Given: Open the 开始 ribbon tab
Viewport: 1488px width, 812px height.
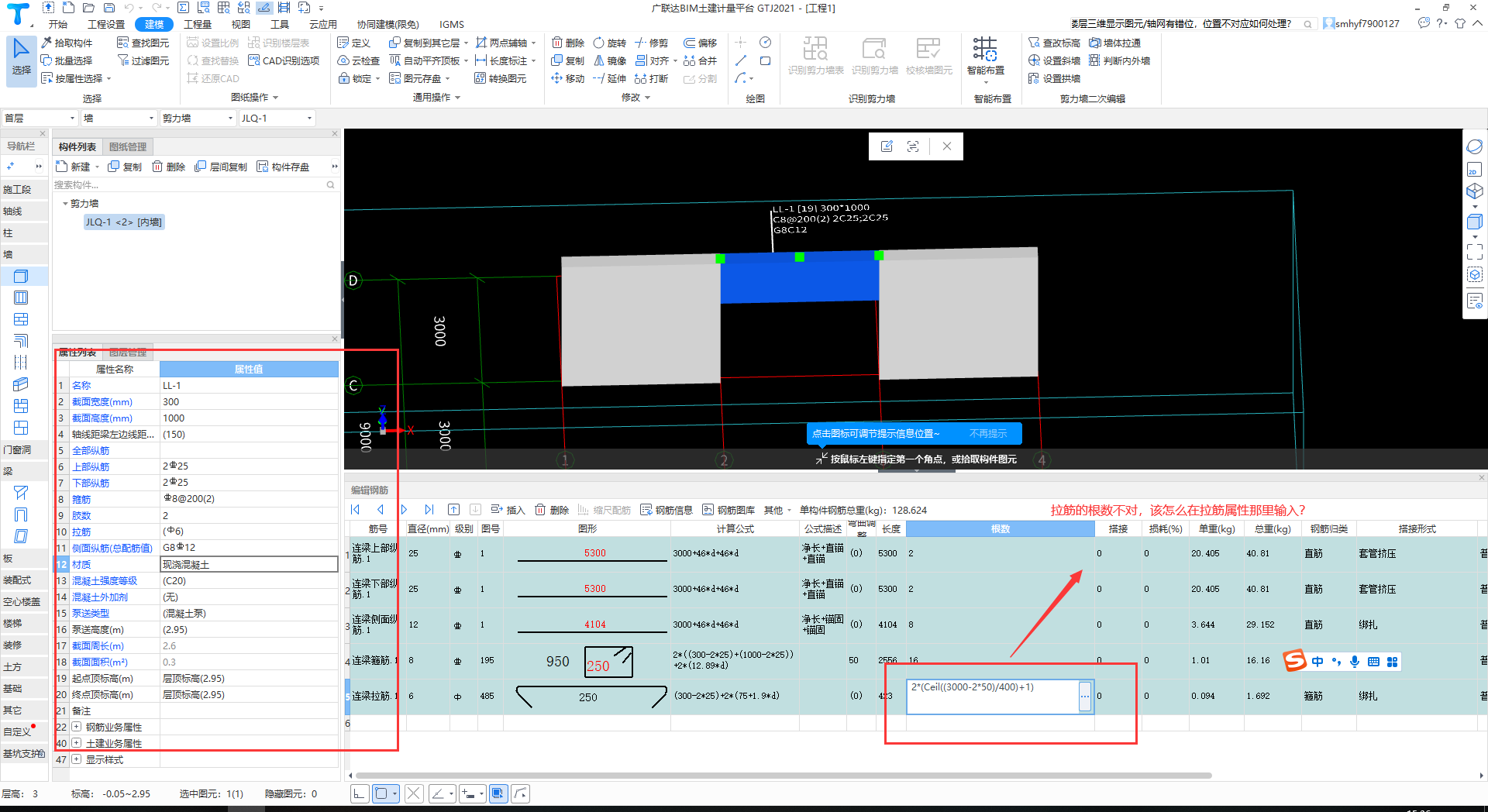Looking at the screenshot, I should click(58, 24).
